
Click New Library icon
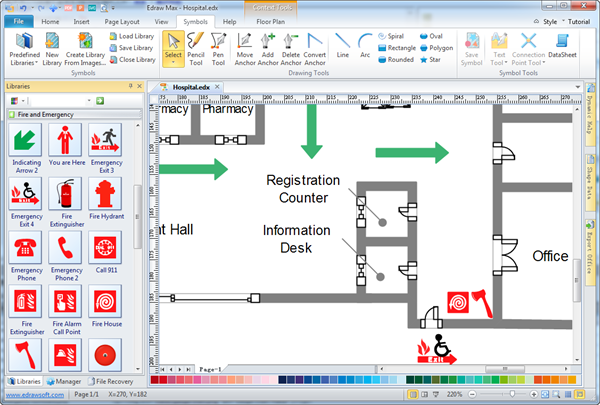(52, 49)
